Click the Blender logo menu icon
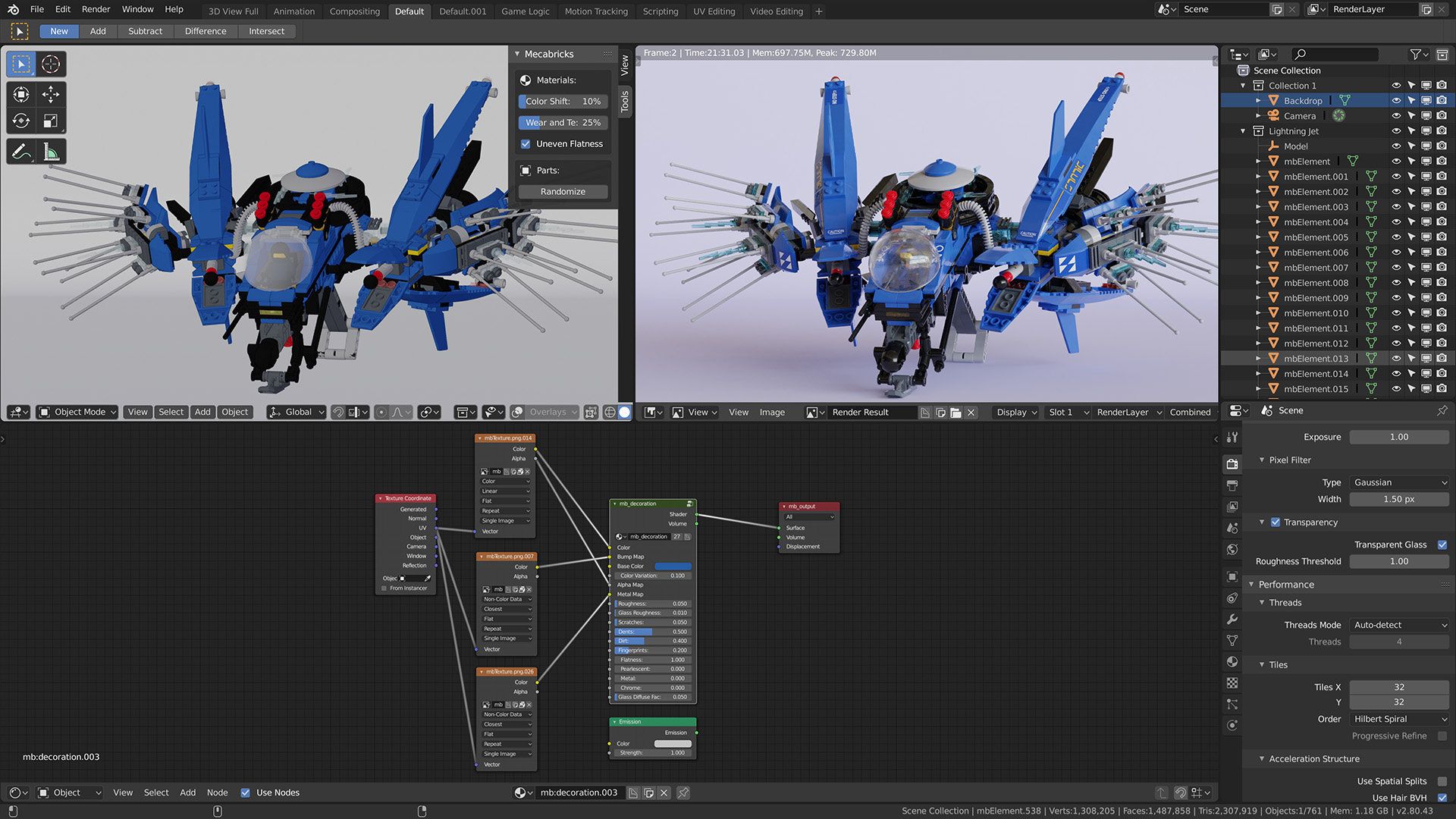 [13, 9]
